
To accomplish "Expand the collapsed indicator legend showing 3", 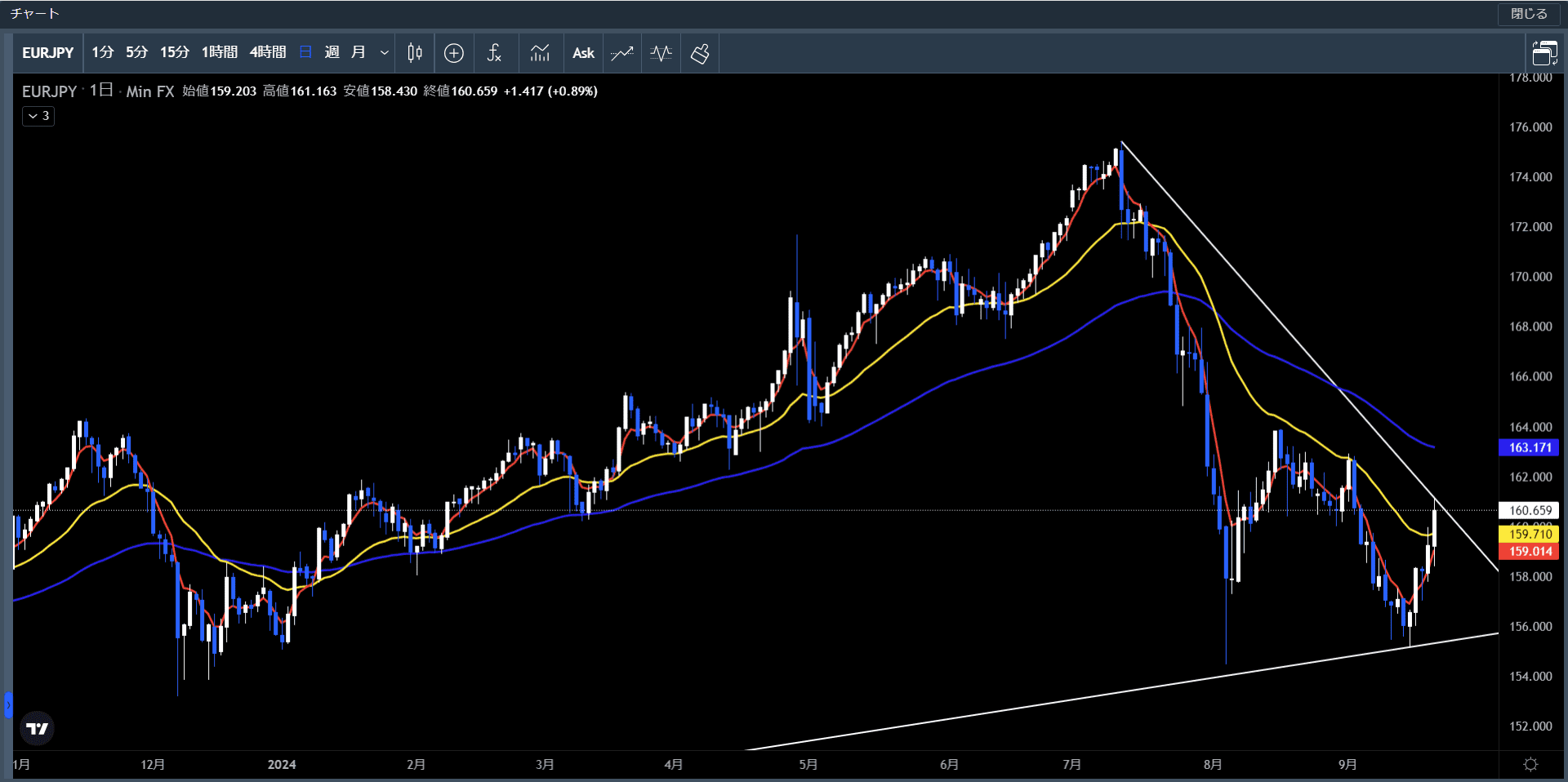I will [38, 116].
